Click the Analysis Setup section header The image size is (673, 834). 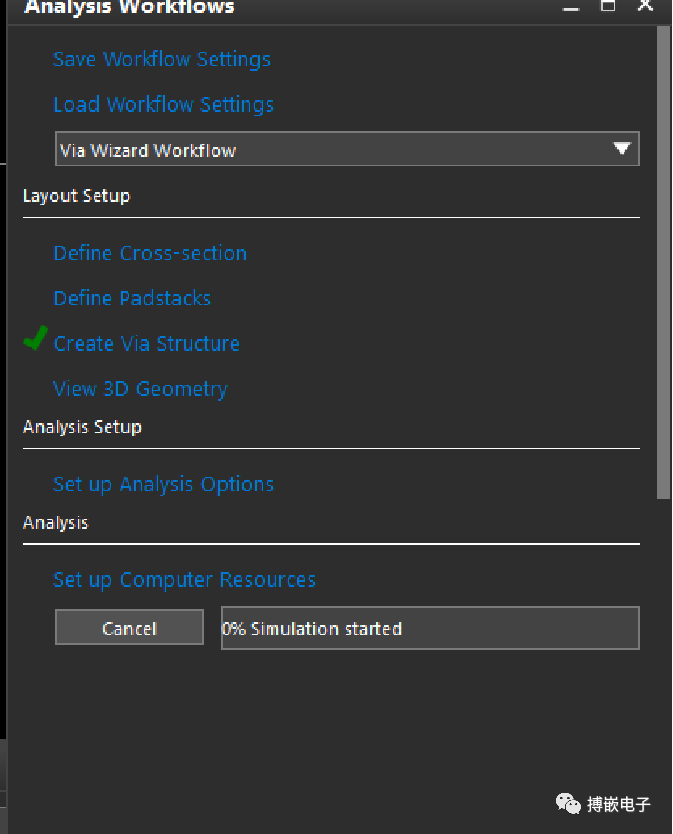[x=82, y=427]
